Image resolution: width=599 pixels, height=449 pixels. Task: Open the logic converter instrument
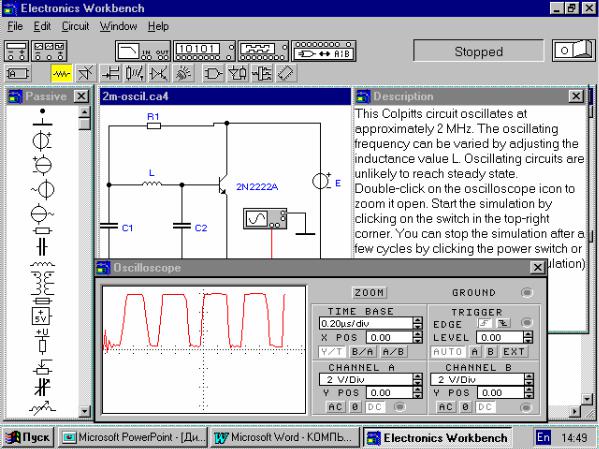pos(324,51)
